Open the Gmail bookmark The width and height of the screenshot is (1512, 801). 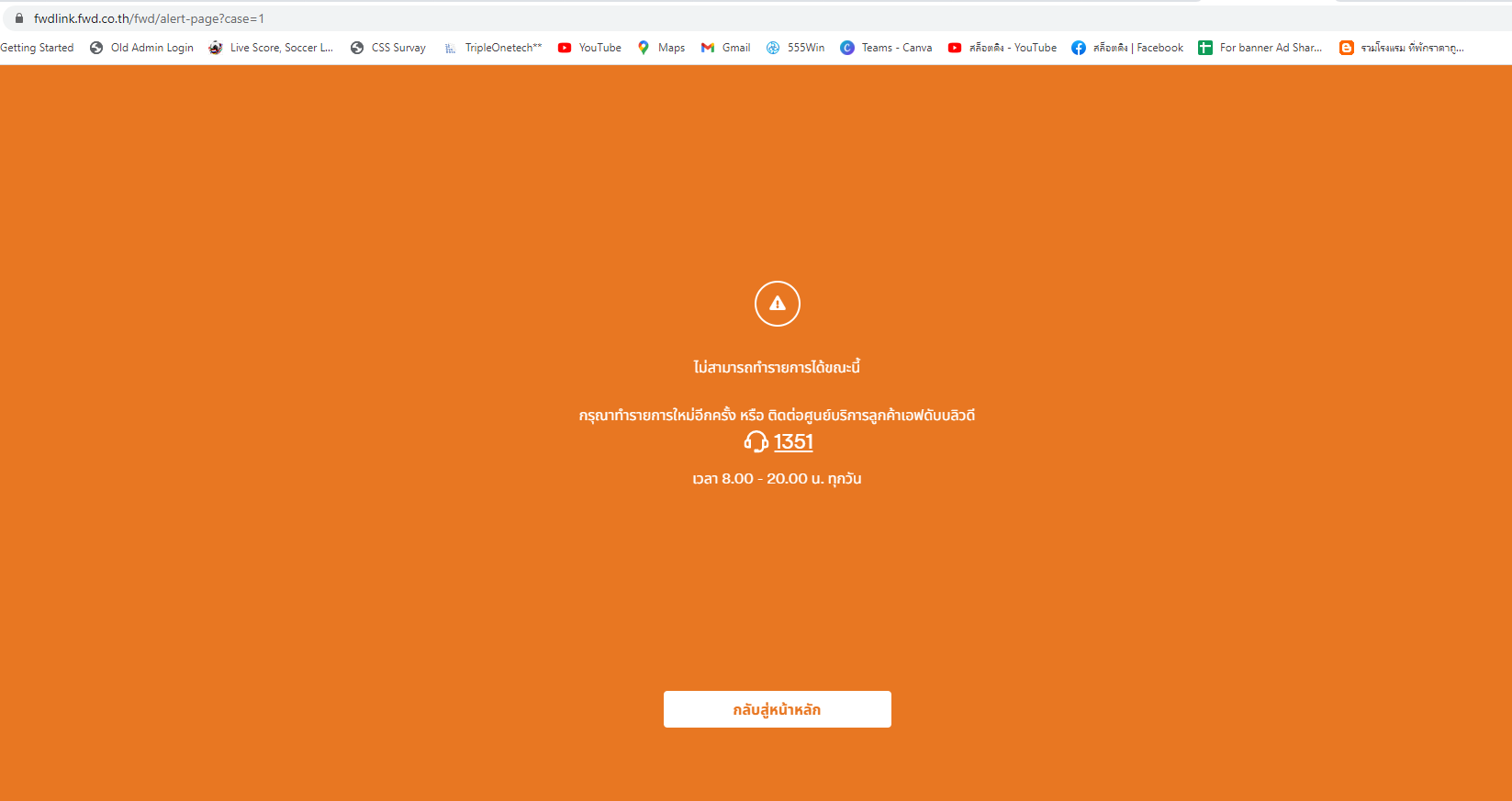point(725,48)
